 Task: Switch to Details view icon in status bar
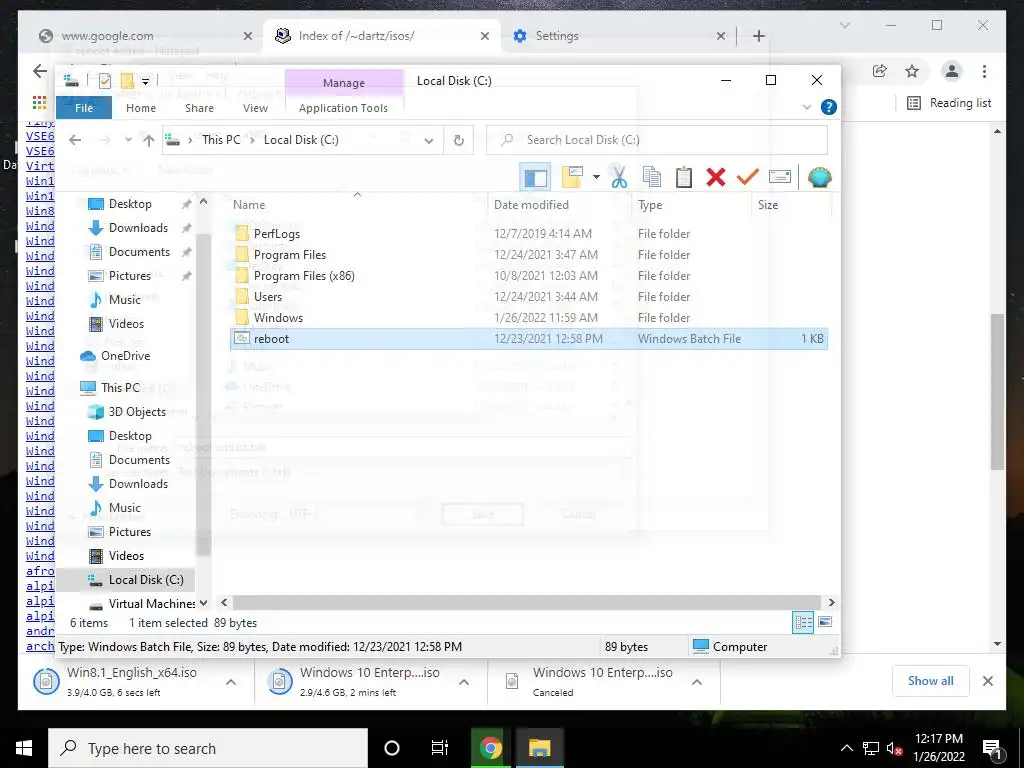803,622
